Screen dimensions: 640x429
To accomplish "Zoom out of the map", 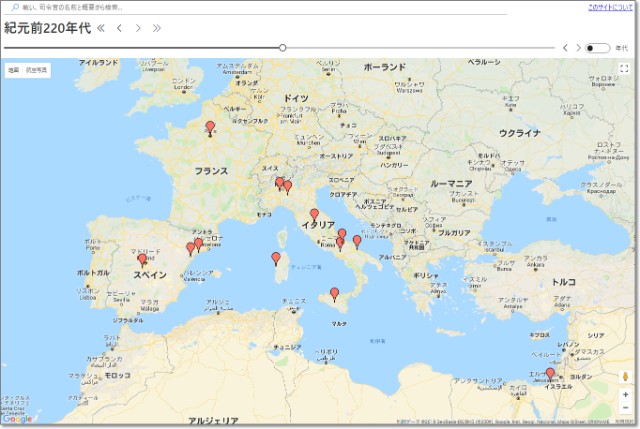I will click(625, 408).
